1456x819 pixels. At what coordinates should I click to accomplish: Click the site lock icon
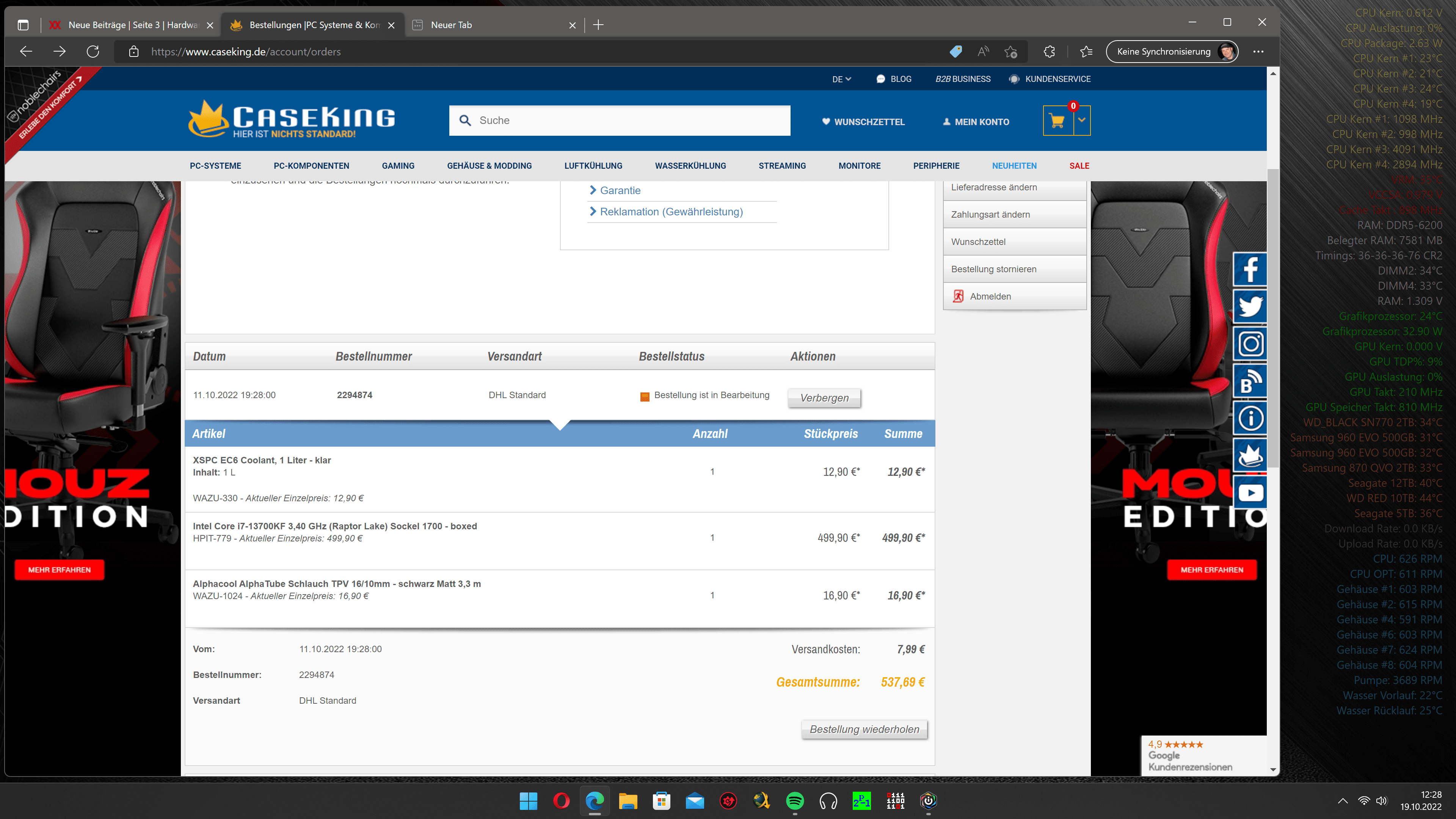point(133,52)
